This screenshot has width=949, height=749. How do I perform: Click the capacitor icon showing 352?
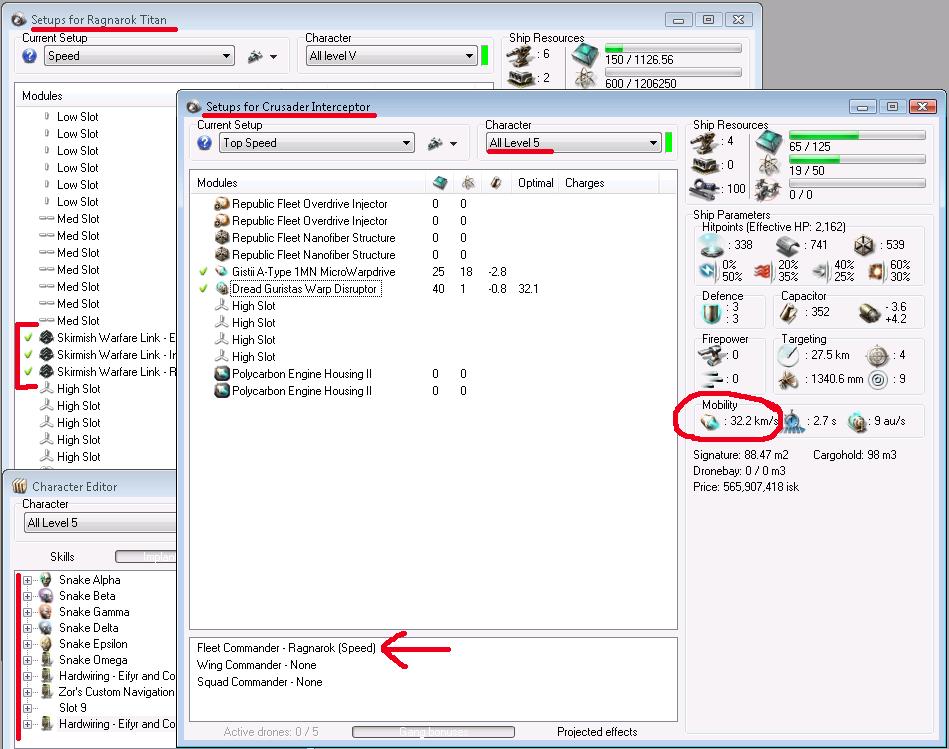pyautogui.click(x=788, y=312)
